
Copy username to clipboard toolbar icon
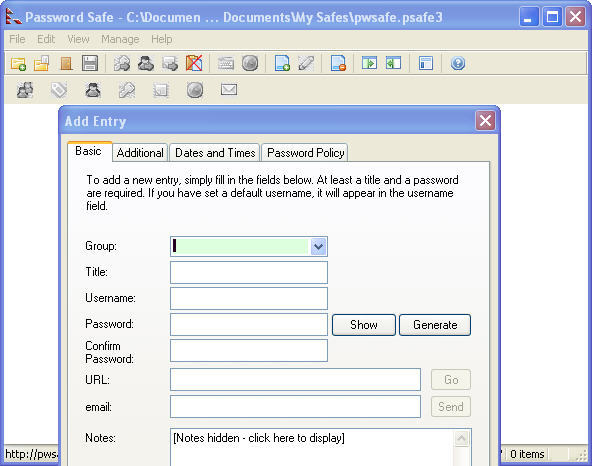coord(146,63)
